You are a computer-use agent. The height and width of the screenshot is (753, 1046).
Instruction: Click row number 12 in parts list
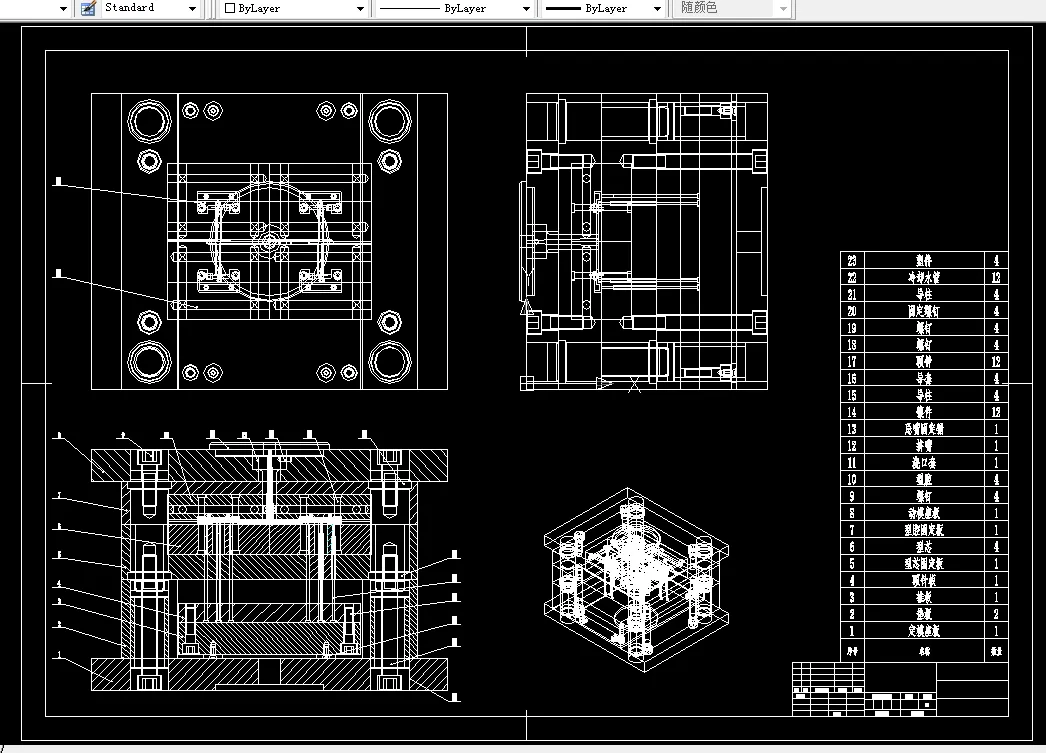point(852,446)
